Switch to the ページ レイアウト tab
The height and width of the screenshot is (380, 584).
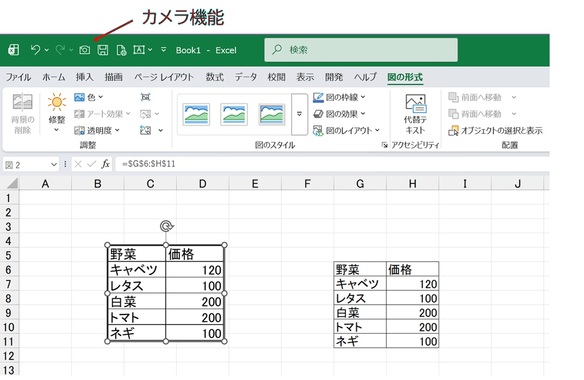pos(164,77)
